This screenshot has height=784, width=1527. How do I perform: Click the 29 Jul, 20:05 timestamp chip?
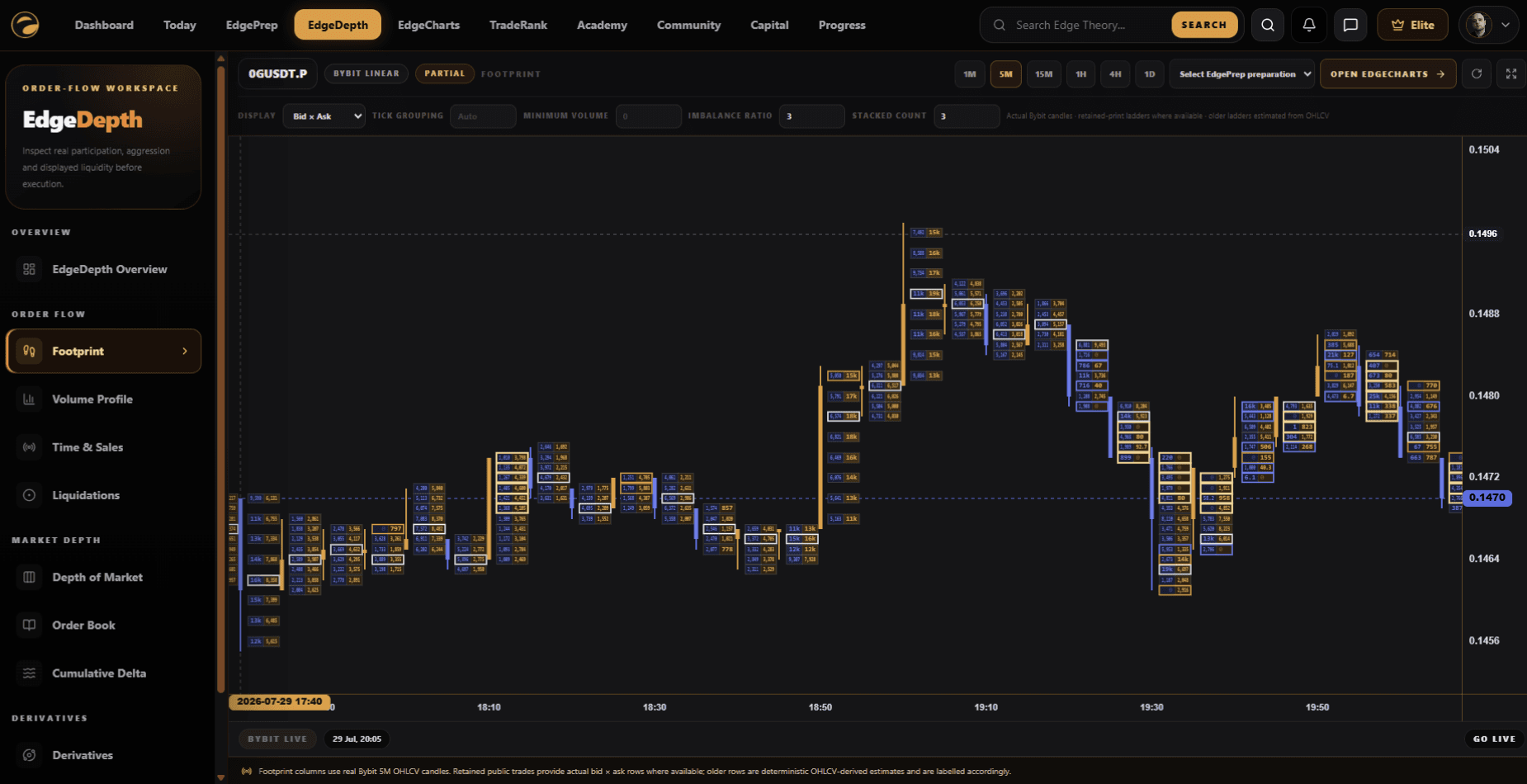point(357,739)
